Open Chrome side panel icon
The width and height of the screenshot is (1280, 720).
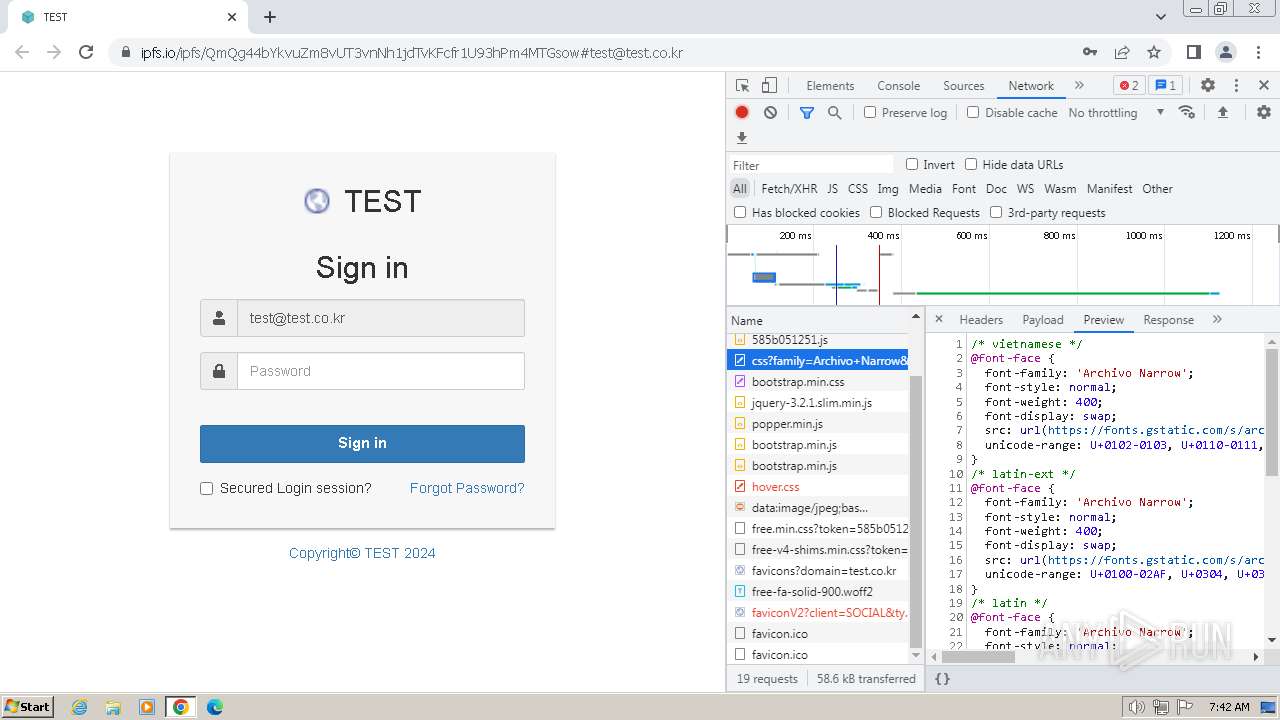coord(1193,53)
